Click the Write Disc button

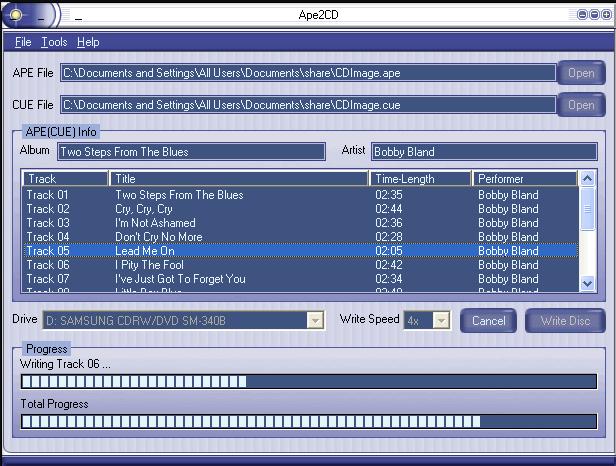(565, 321)
